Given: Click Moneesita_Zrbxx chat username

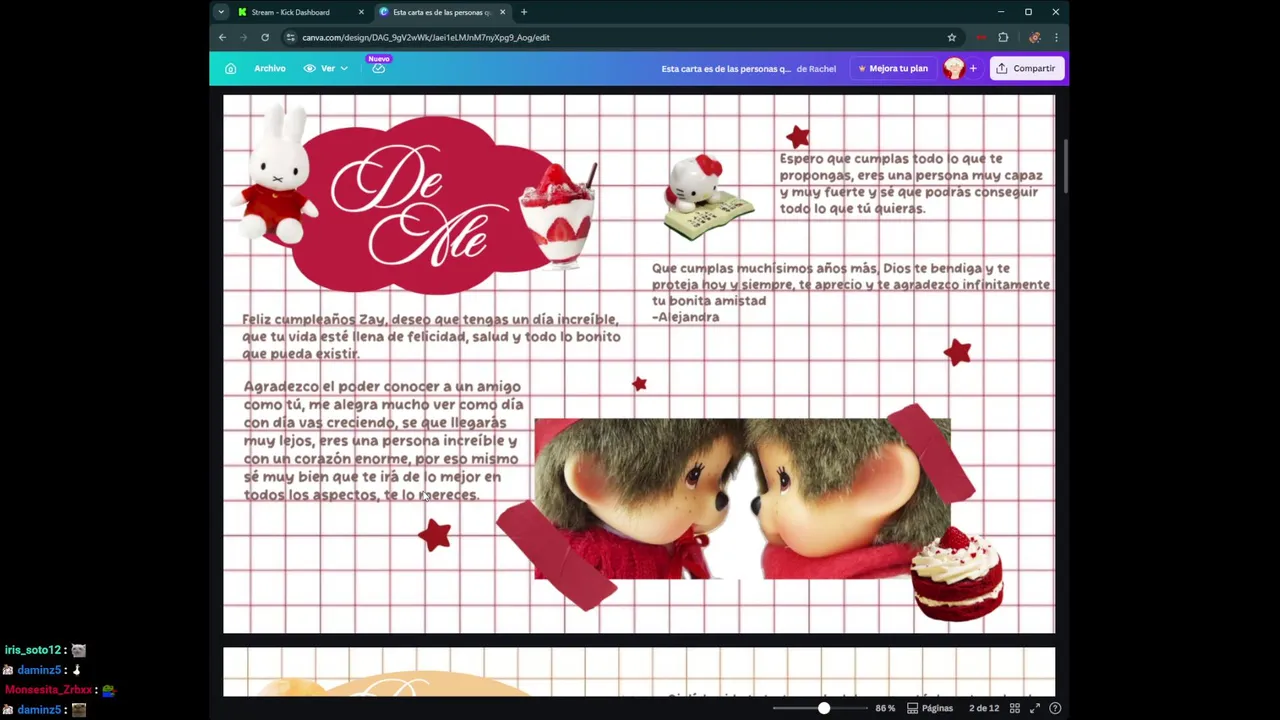Looking at the screenshot, I should point(48,690).
